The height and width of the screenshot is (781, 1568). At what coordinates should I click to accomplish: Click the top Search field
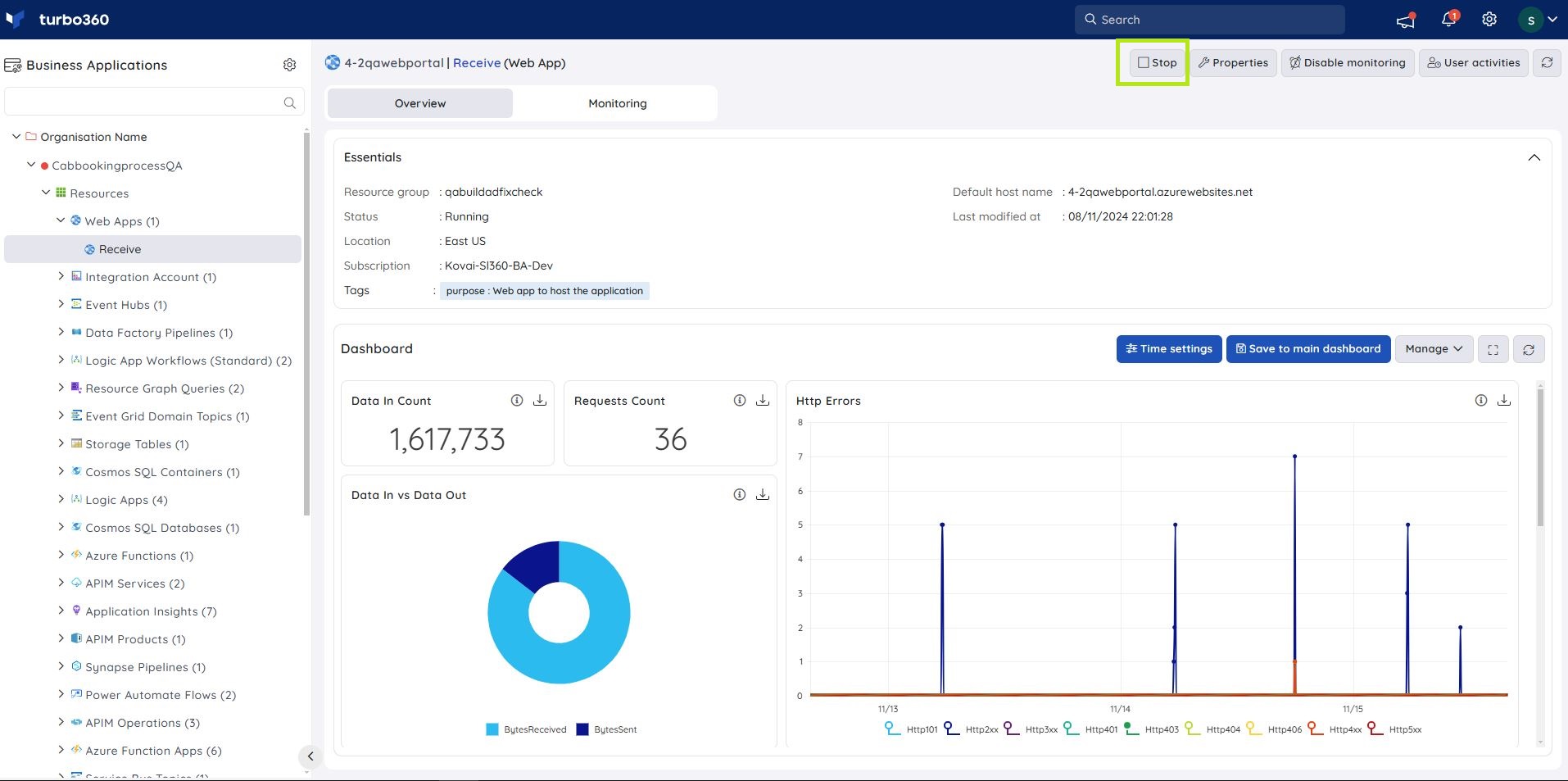pos(1209,20)
